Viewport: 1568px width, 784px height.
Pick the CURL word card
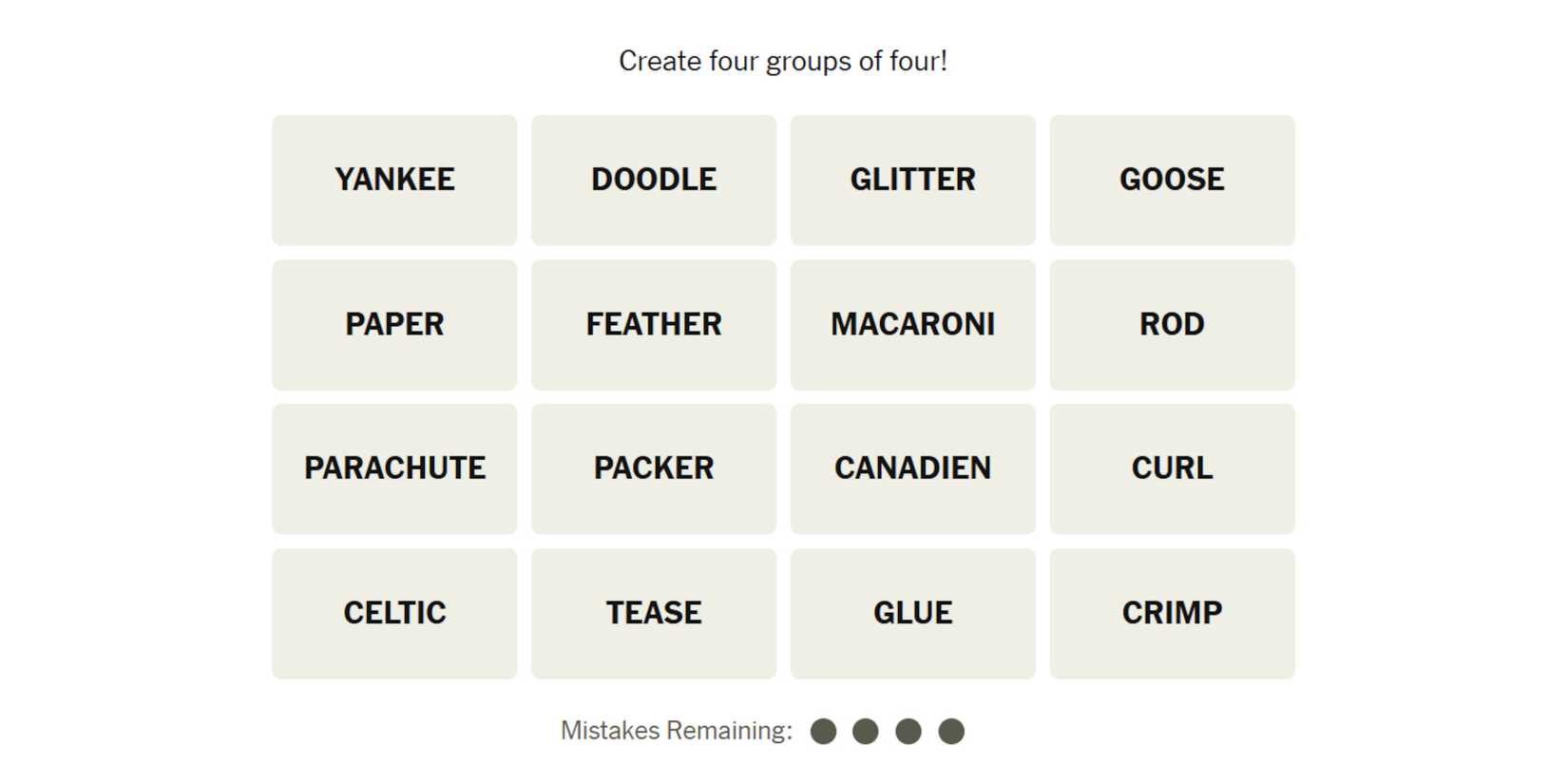point(1172,468)
